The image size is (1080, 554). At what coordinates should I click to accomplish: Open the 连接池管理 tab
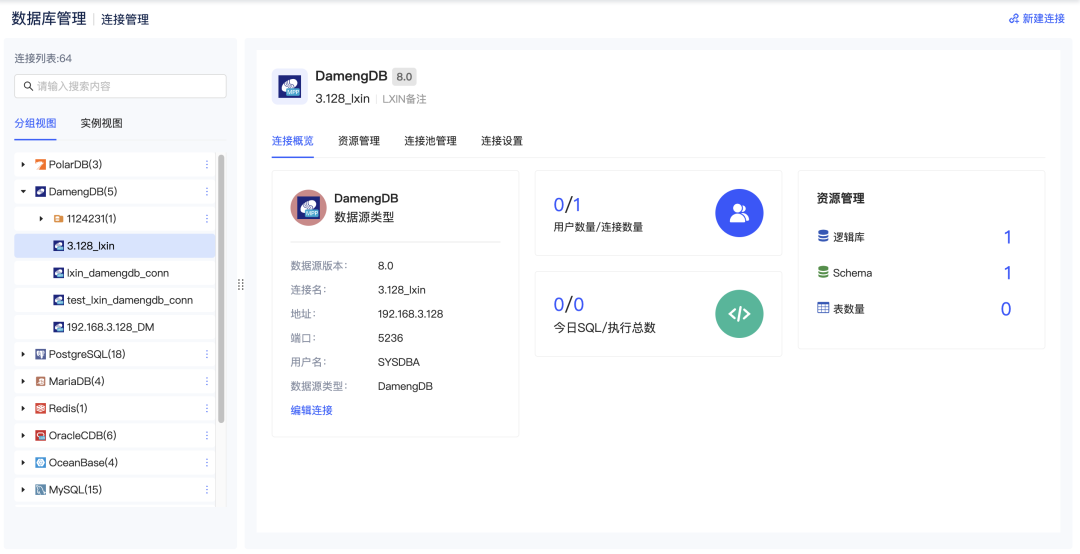tap(430, 141)
